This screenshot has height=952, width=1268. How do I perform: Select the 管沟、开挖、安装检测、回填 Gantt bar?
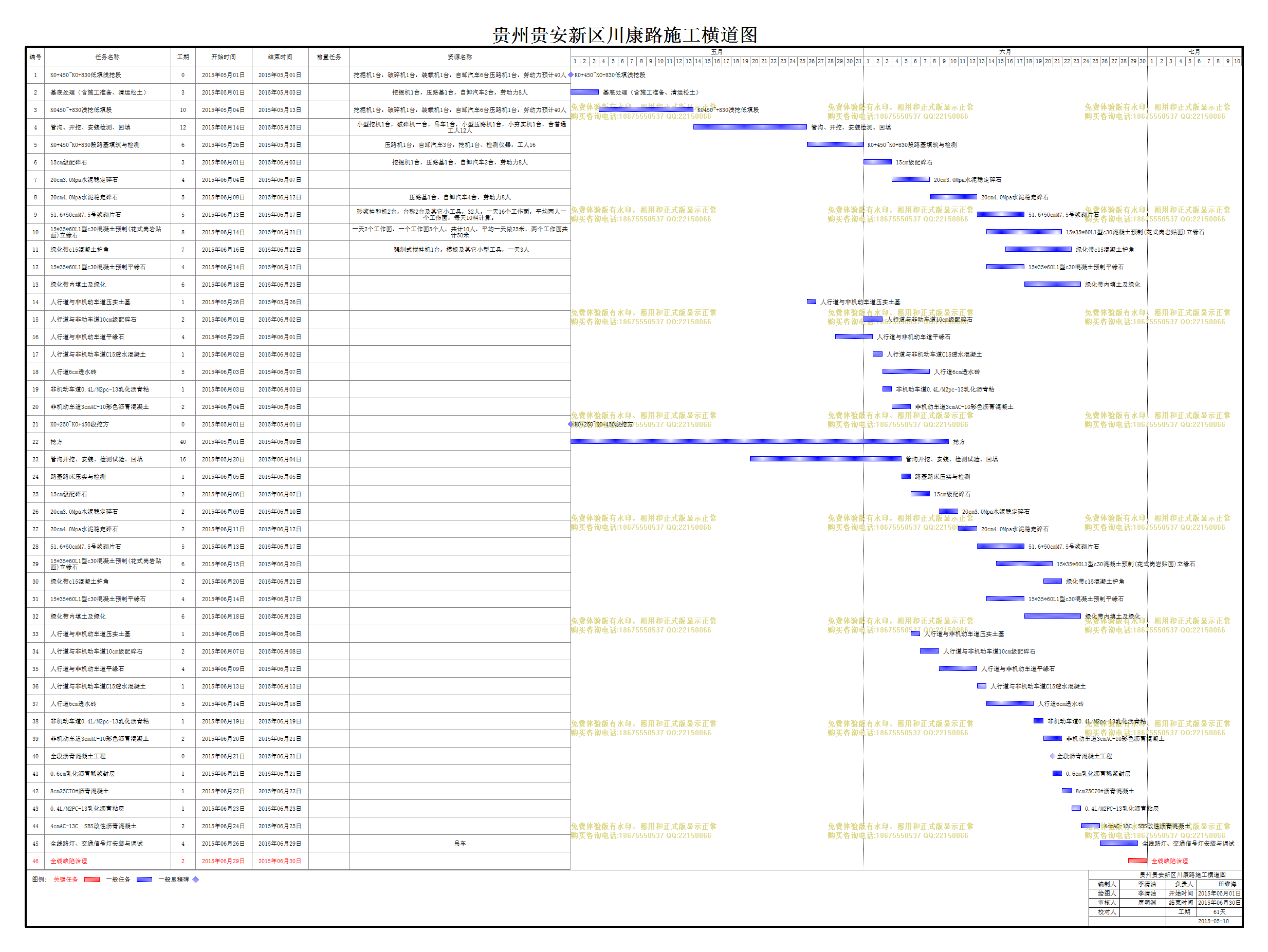coord(750,127)
